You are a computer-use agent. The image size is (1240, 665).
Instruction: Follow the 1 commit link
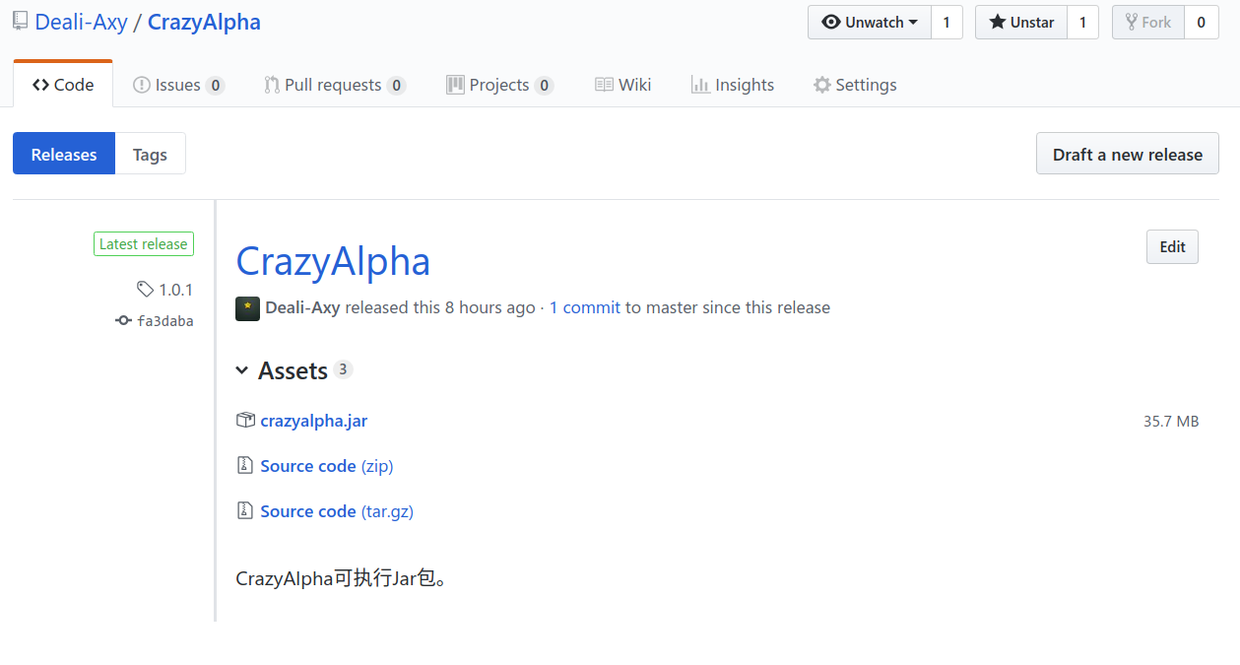(584, 307)
